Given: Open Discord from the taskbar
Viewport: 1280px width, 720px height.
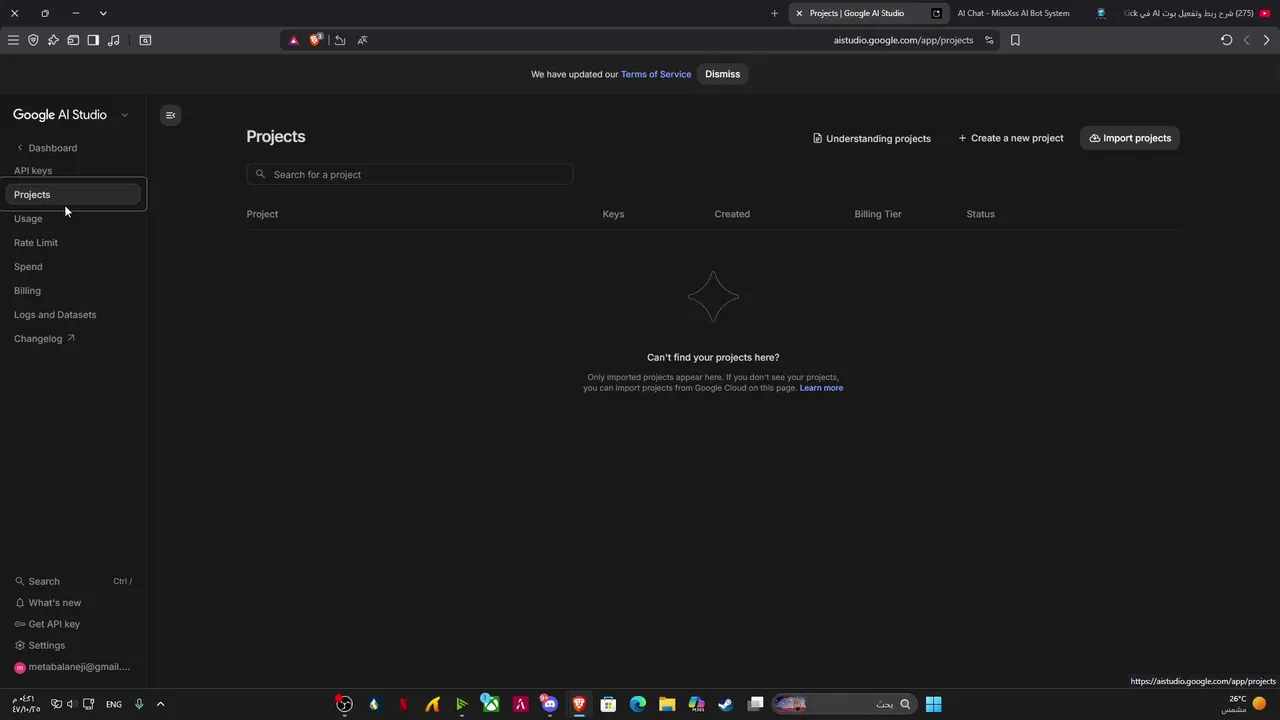Looking at the screenshot, I should 549,704.
